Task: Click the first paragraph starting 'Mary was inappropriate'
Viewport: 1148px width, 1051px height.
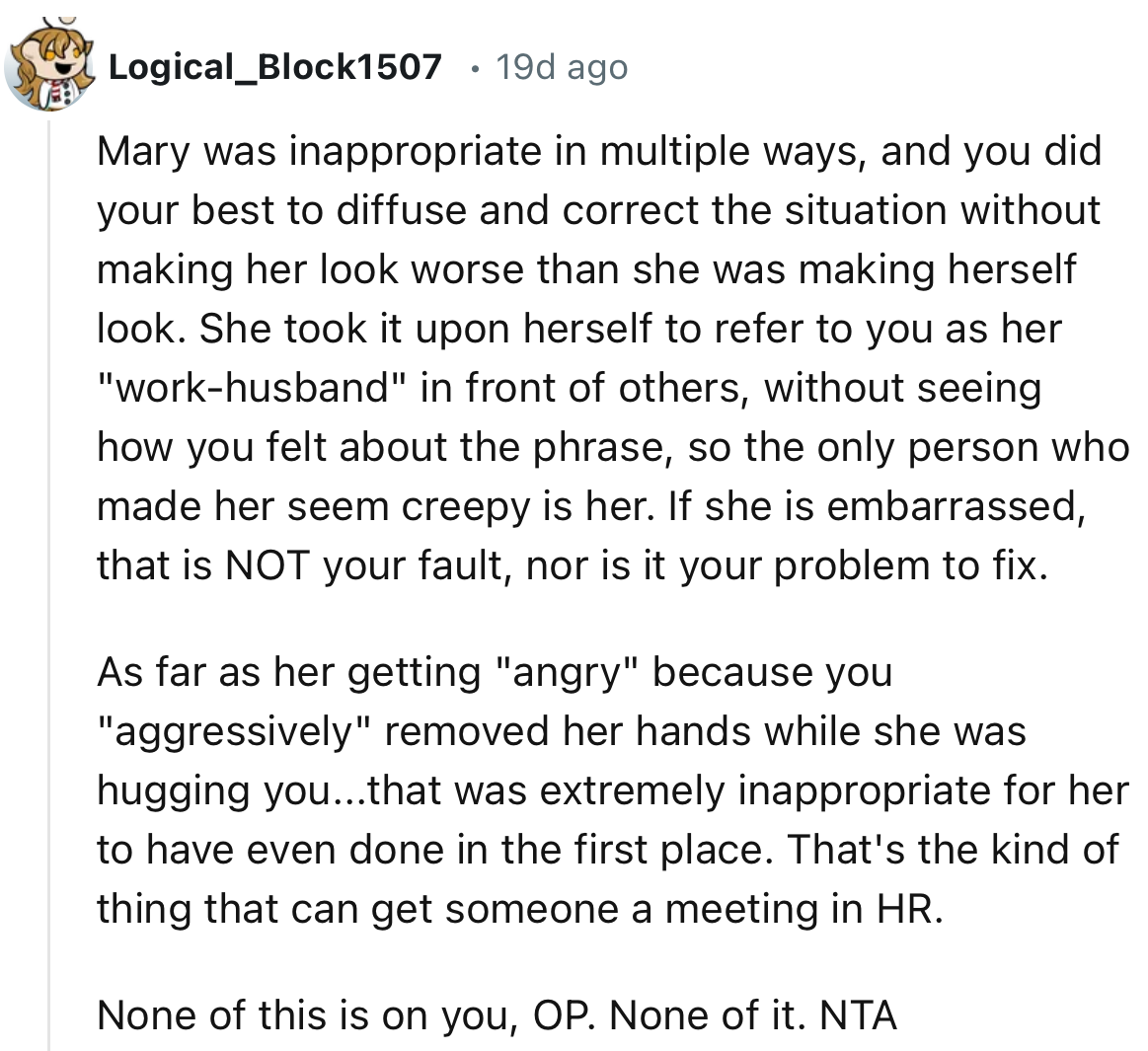Action: (x=592, y=357)
